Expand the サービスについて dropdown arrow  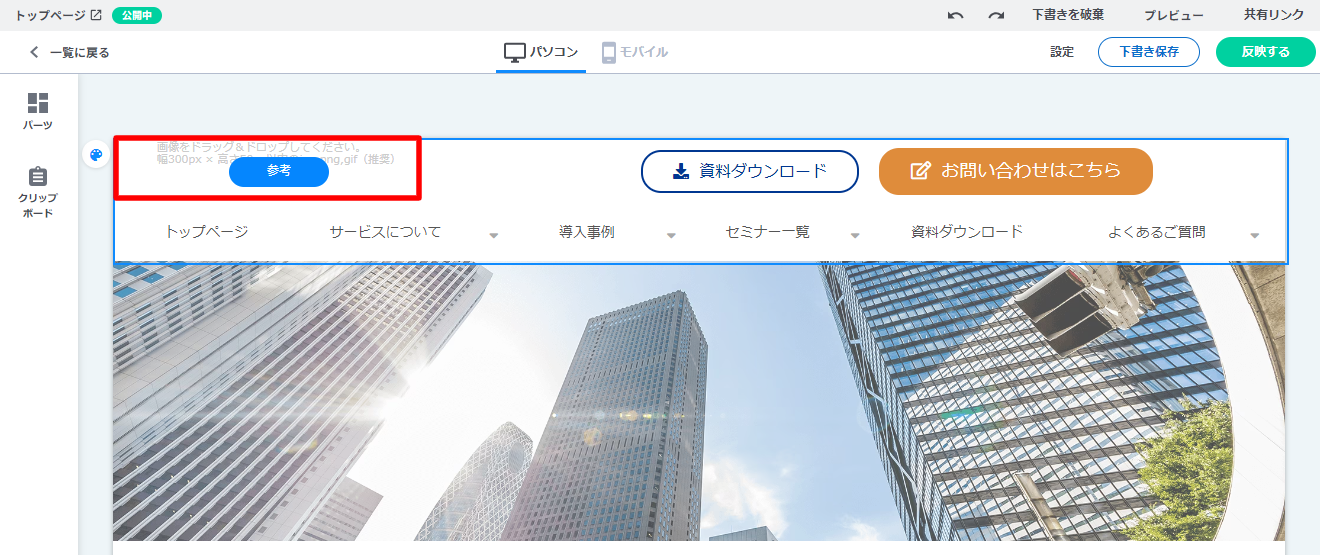coord(494,236)
